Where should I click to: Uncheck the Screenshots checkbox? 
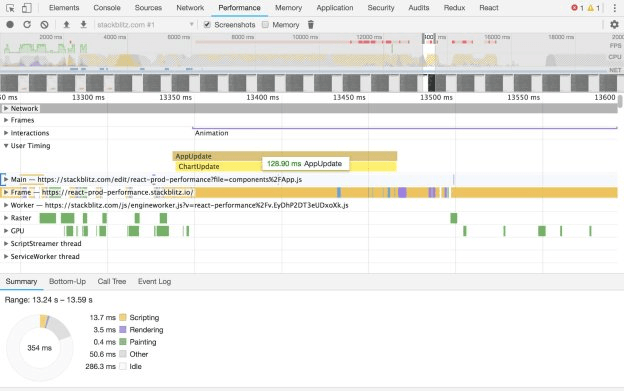207,25
